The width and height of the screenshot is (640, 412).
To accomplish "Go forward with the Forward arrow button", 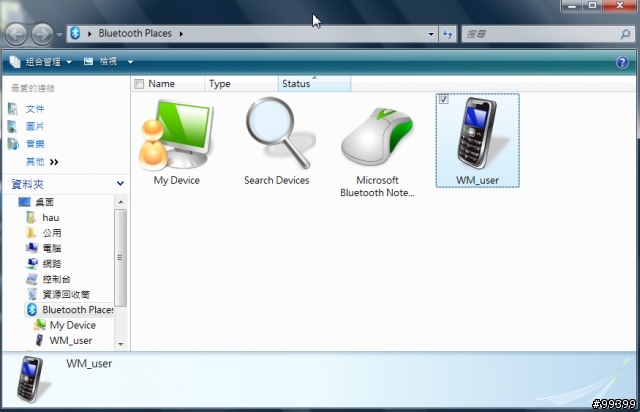I will 42,34.
